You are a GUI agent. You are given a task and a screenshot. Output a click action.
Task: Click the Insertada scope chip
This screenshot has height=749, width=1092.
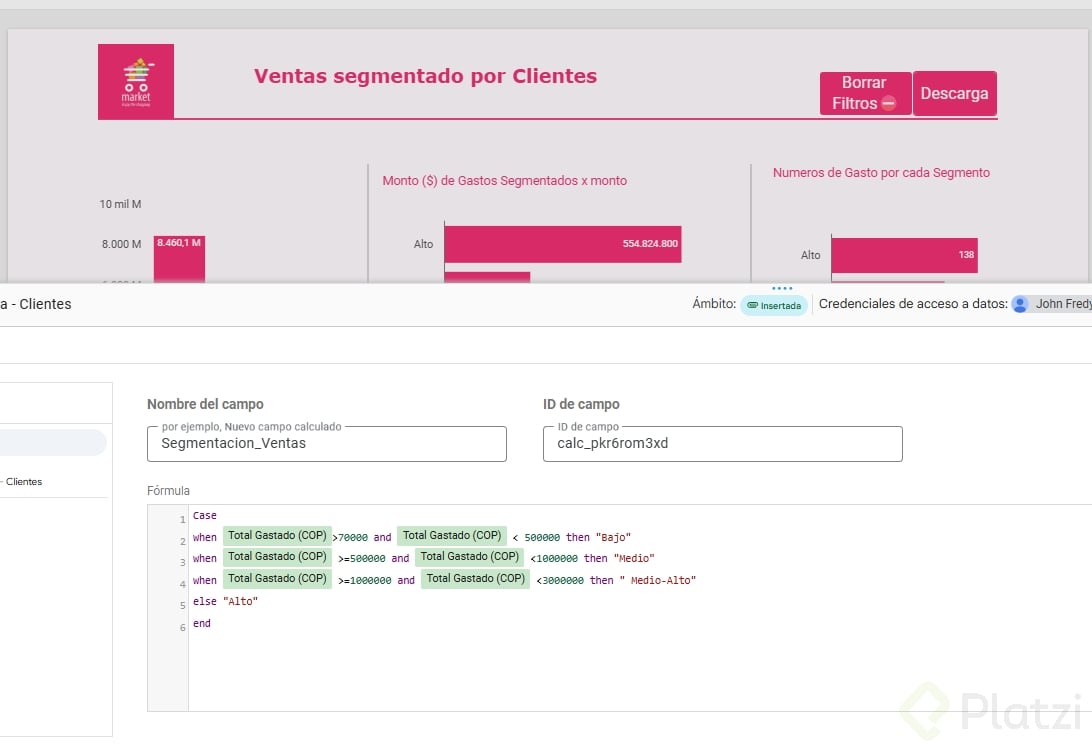pyautogui.click(x=774, y=305)
